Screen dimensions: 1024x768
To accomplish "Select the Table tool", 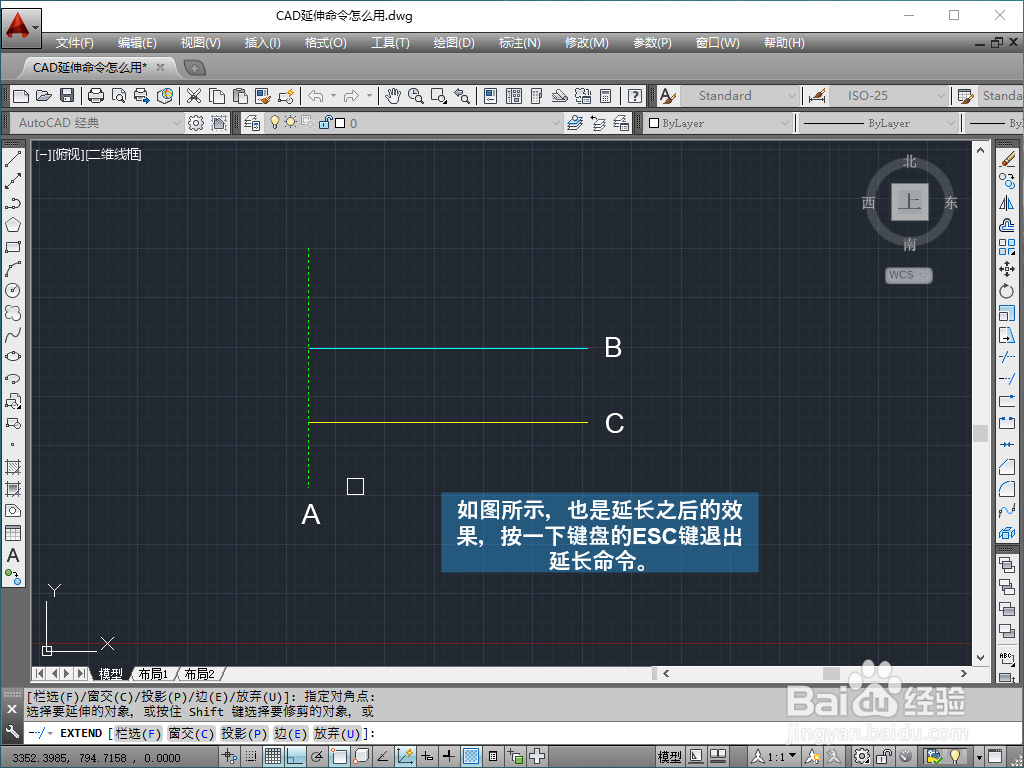I will coord(12,533).
